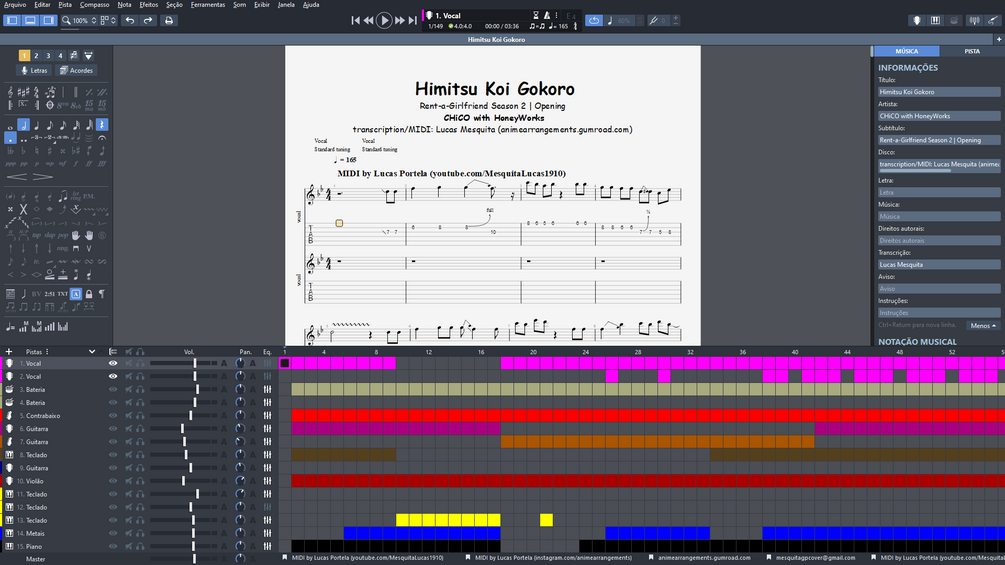Toggle the right inspector panel icon
This screenshot has width=1005, height=565.
(48, 20)
